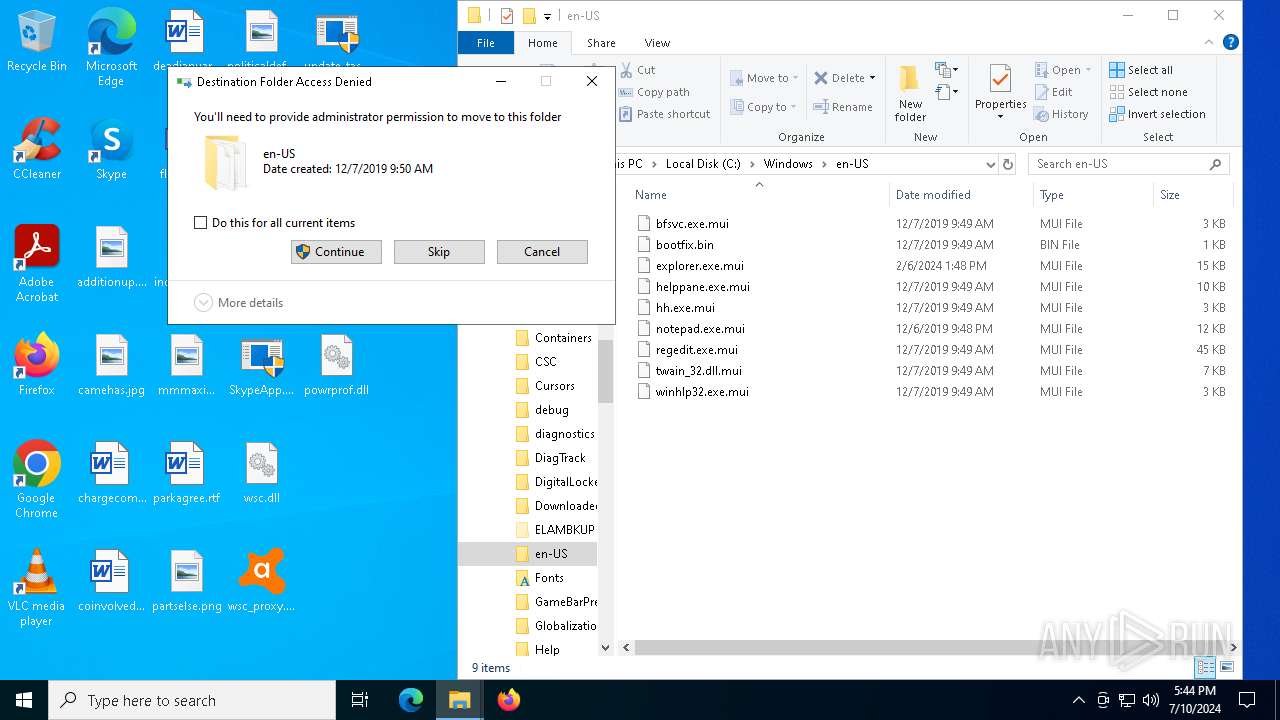Select wsc_proxy Avast icon on desktop
The width and height of the screenshot is (1280, 720).
click(261, 581)
